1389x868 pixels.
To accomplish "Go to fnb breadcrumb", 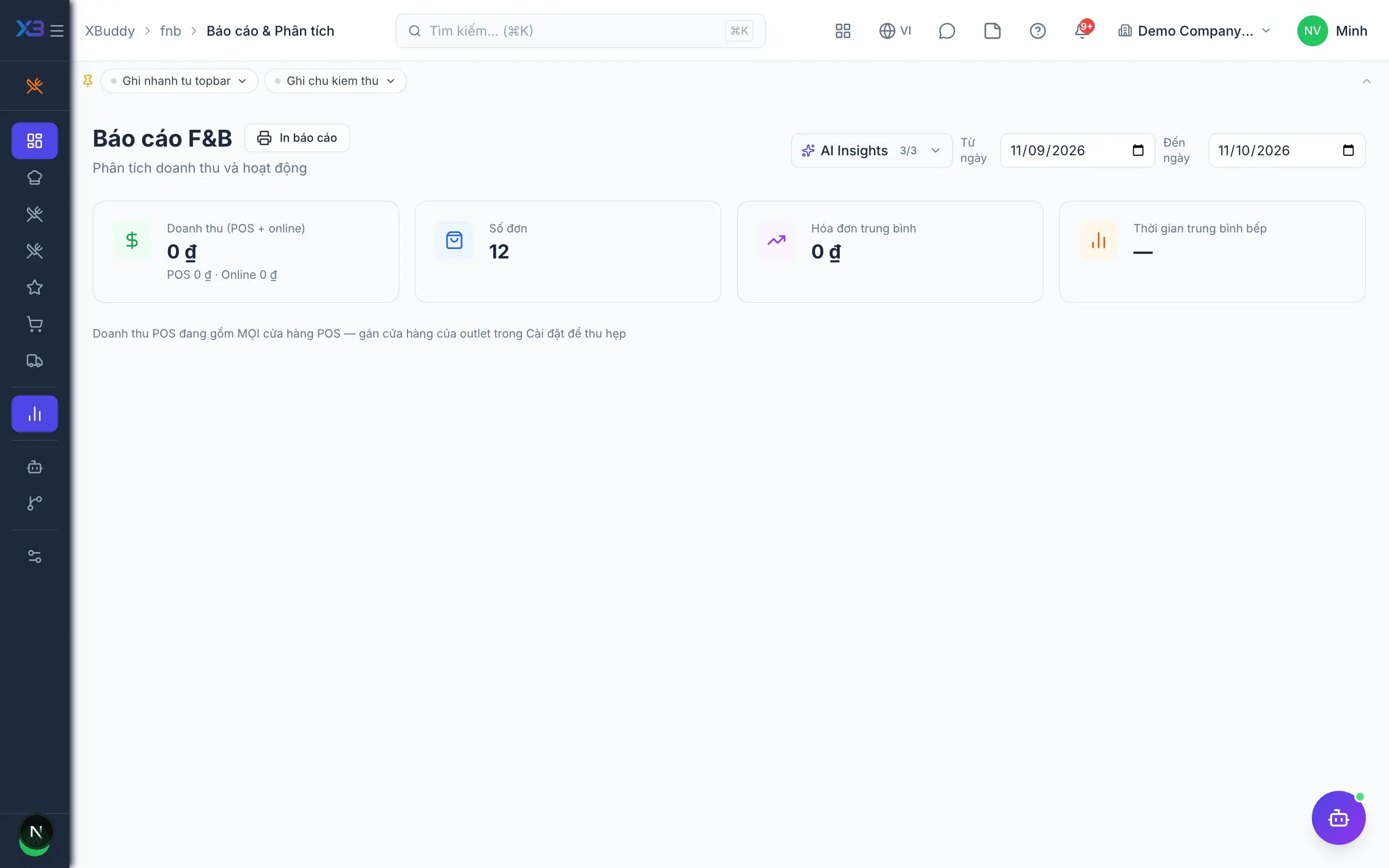I will (170, 30).
